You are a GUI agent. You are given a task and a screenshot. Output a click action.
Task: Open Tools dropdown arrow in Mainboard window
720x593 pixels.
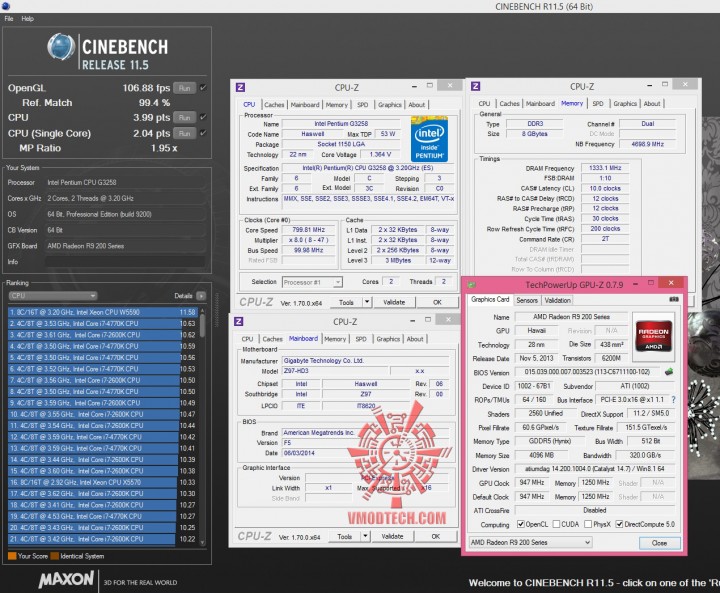pos(365,536)
